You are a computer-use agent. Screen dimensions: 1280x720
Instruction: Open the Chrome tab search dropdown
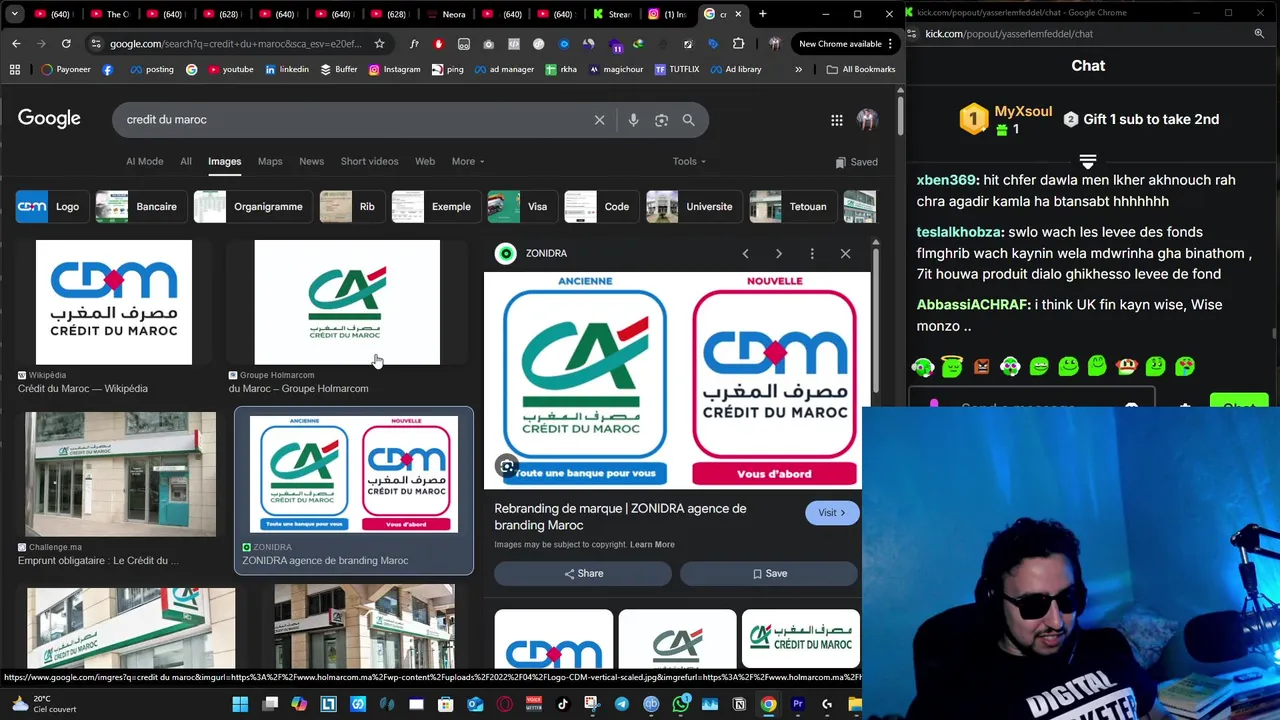pos(14,14)
